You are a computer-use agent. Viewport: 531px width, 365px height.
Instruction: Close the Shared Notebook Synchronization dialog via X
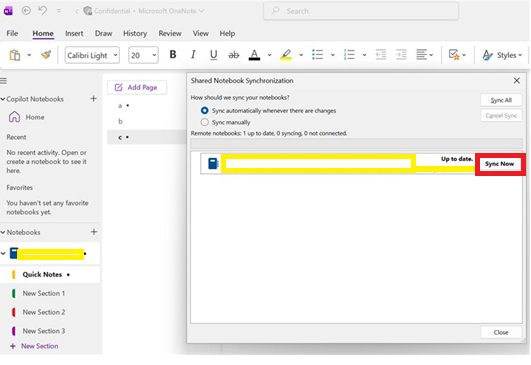point(517,81)
